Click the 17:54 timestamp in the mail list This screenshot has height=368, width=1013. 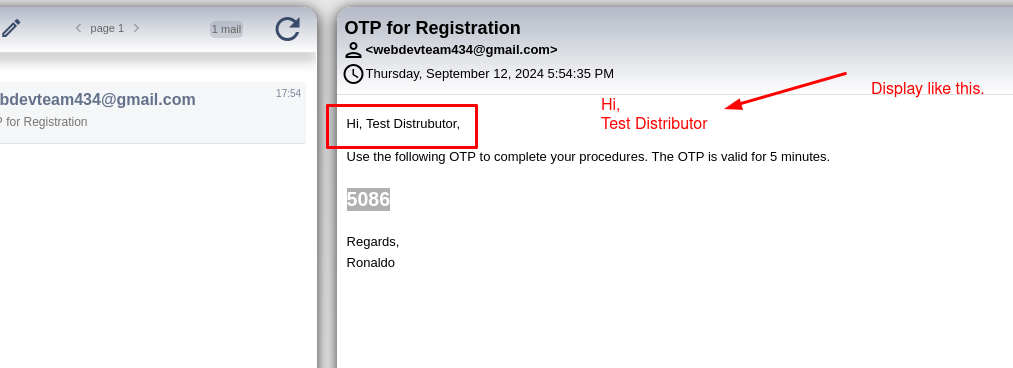[288, 94]
